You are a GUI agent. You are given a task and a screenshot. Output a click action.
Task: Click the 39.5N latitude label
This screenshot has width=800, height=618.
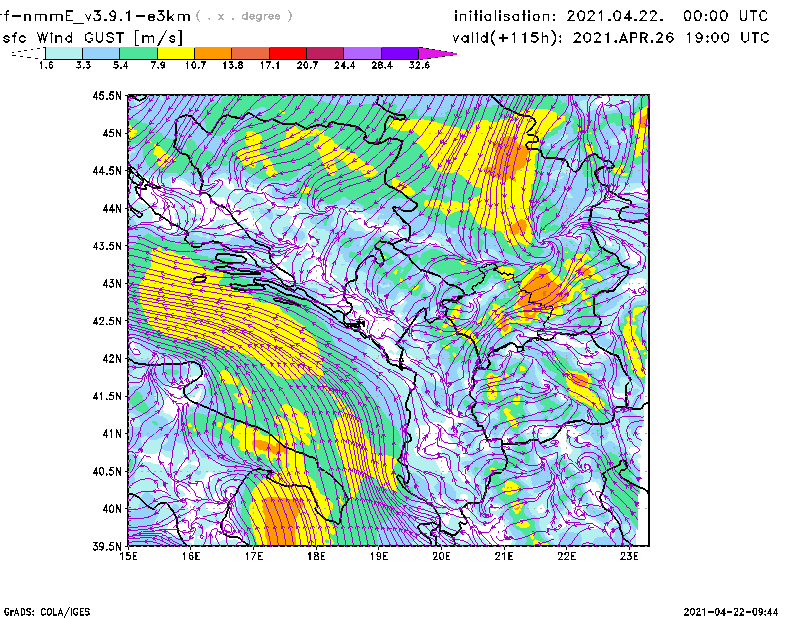107,547
